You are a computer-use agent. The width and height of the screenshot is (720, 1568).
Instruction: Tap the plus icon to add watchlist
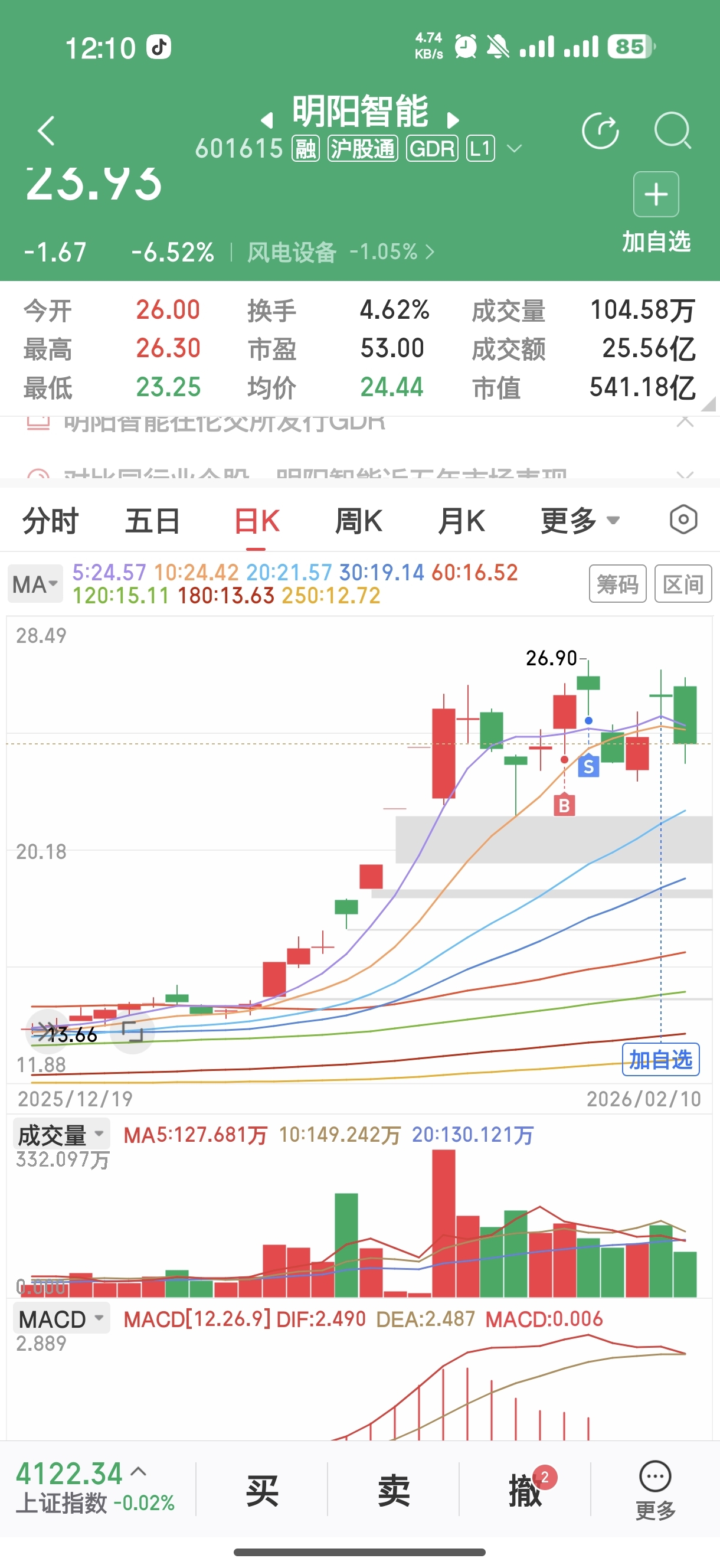656,194
